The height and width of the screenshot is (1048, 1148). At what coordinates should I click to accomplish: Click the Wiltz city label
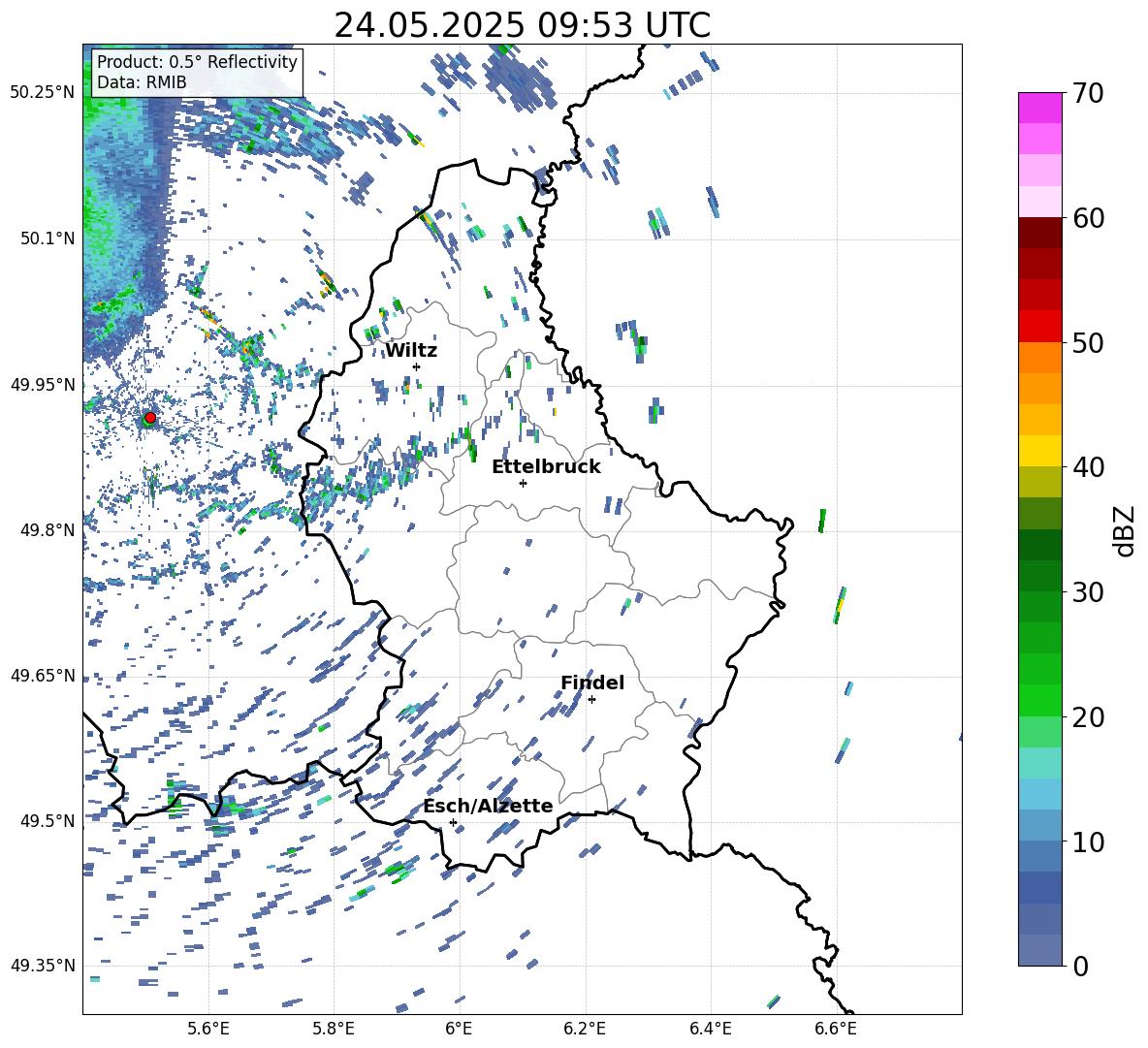(411, 351)
